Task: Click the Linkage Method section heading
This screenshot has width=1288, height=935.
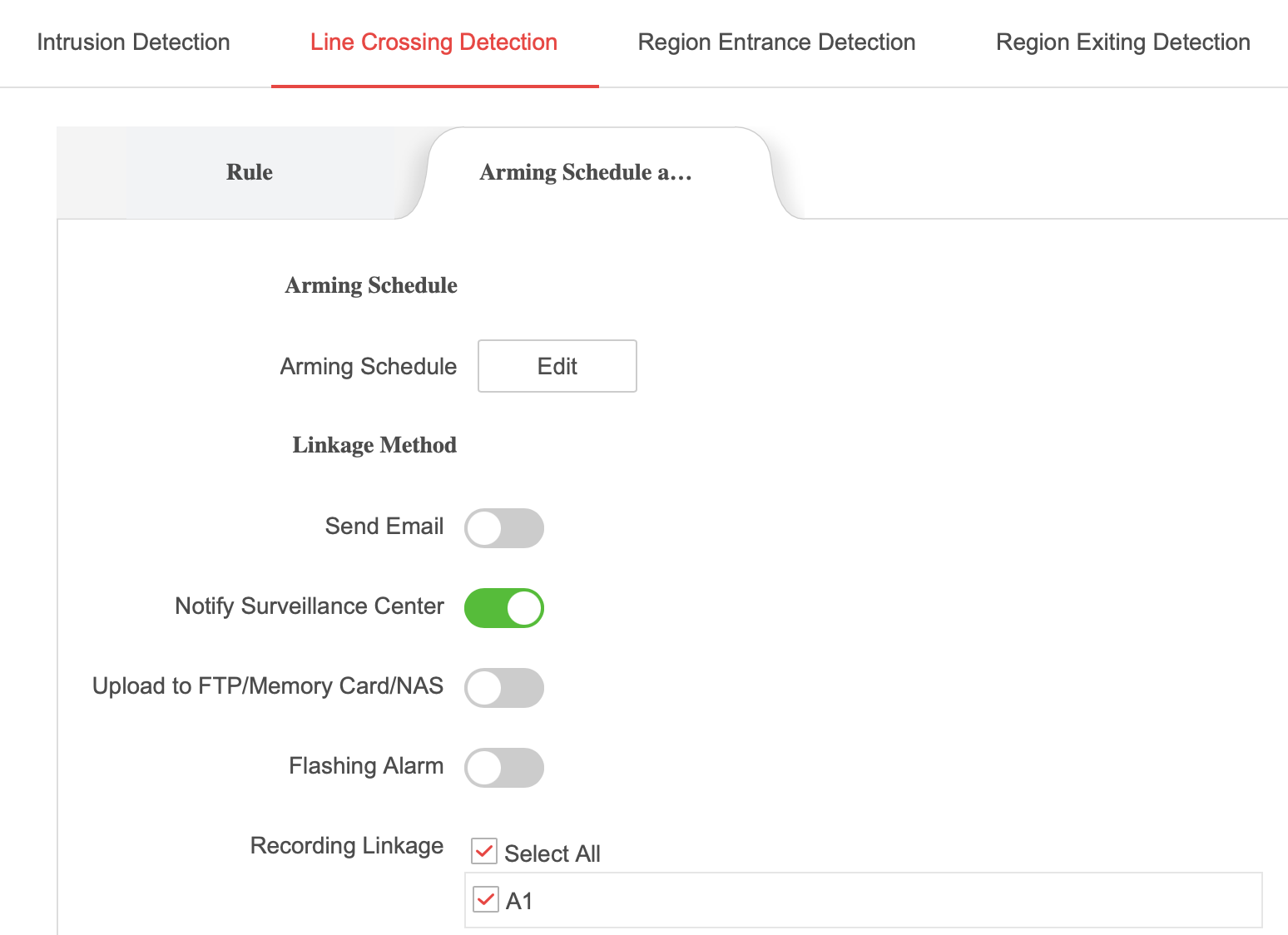Action: pyautogui.click(x=374, y=445)
